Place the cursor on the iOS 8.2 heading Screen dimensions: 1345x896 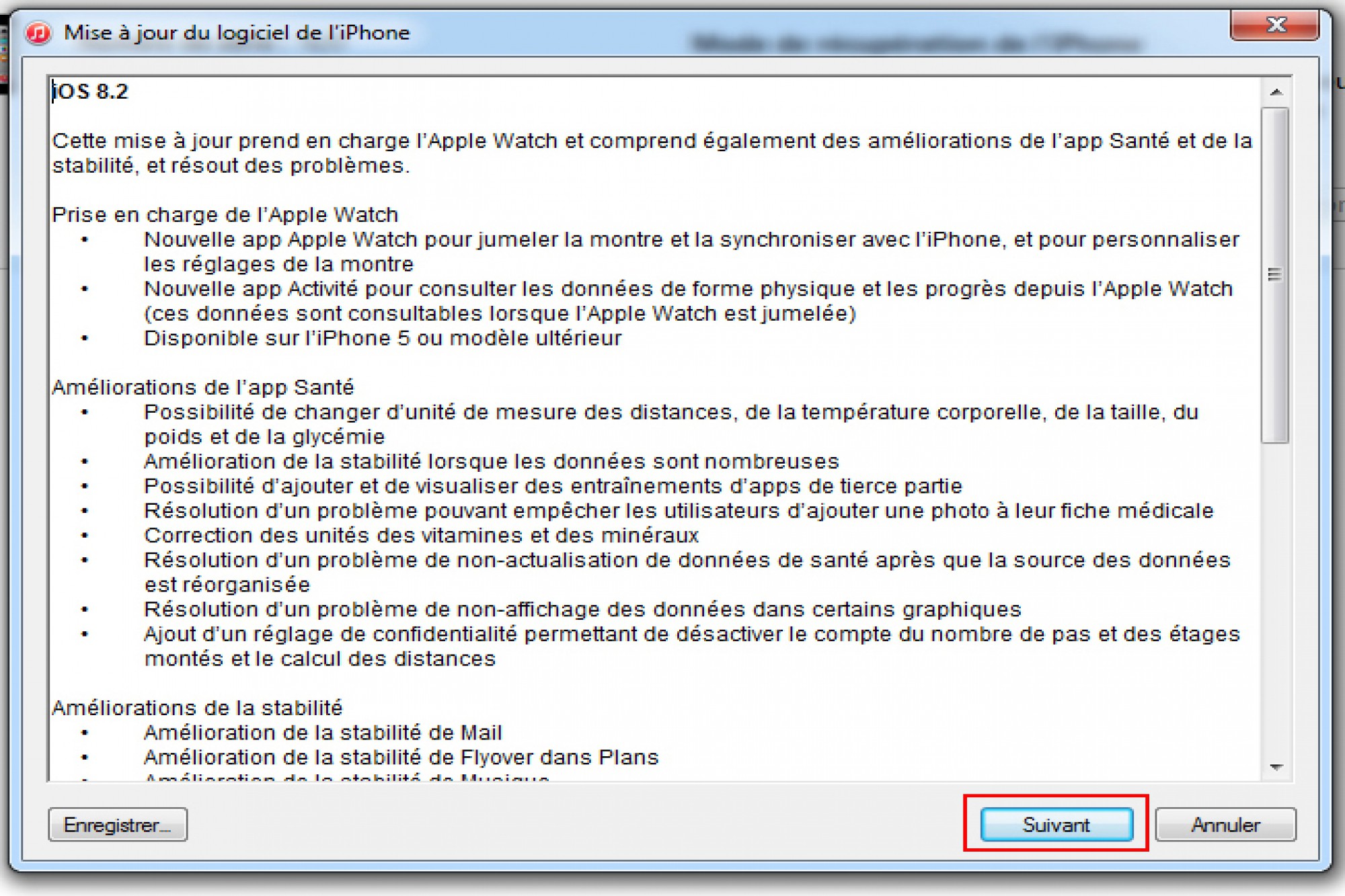pos(90,91)
